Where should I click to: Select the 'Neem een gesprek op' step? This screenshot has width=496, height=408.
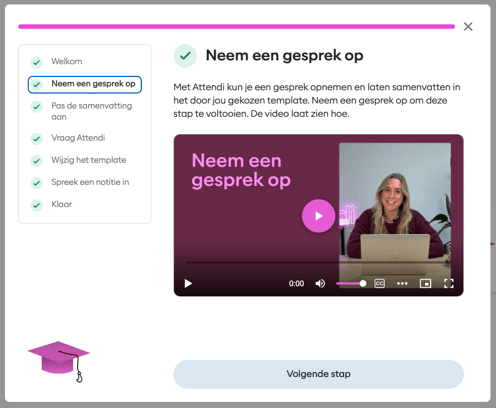(85, 84)
